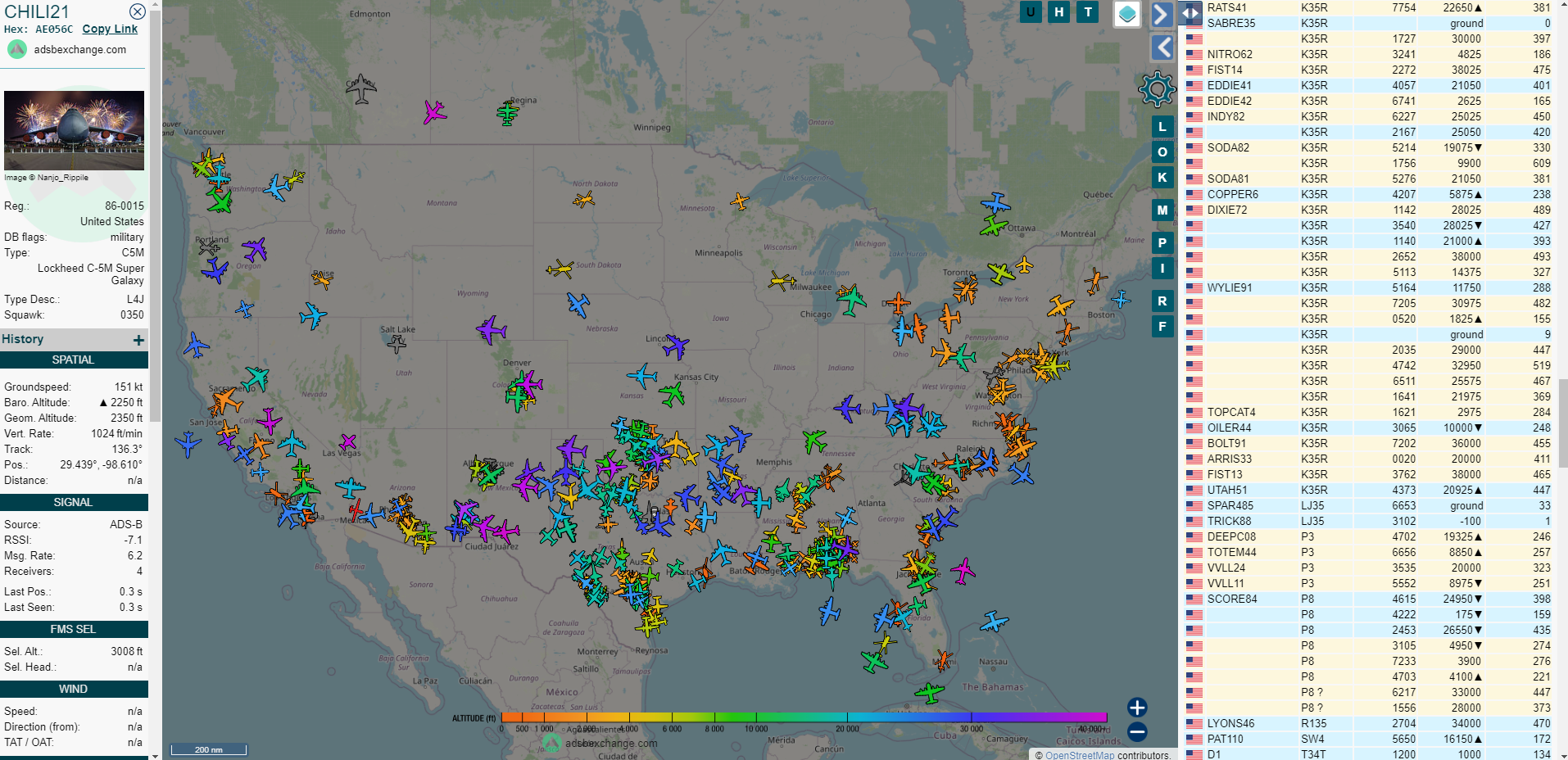Image resolution: width=1568 pixels, height=760 pixels.
Task: Open the C-5M Super Galaxy photo thumbnail
Action: pos(74,130)
